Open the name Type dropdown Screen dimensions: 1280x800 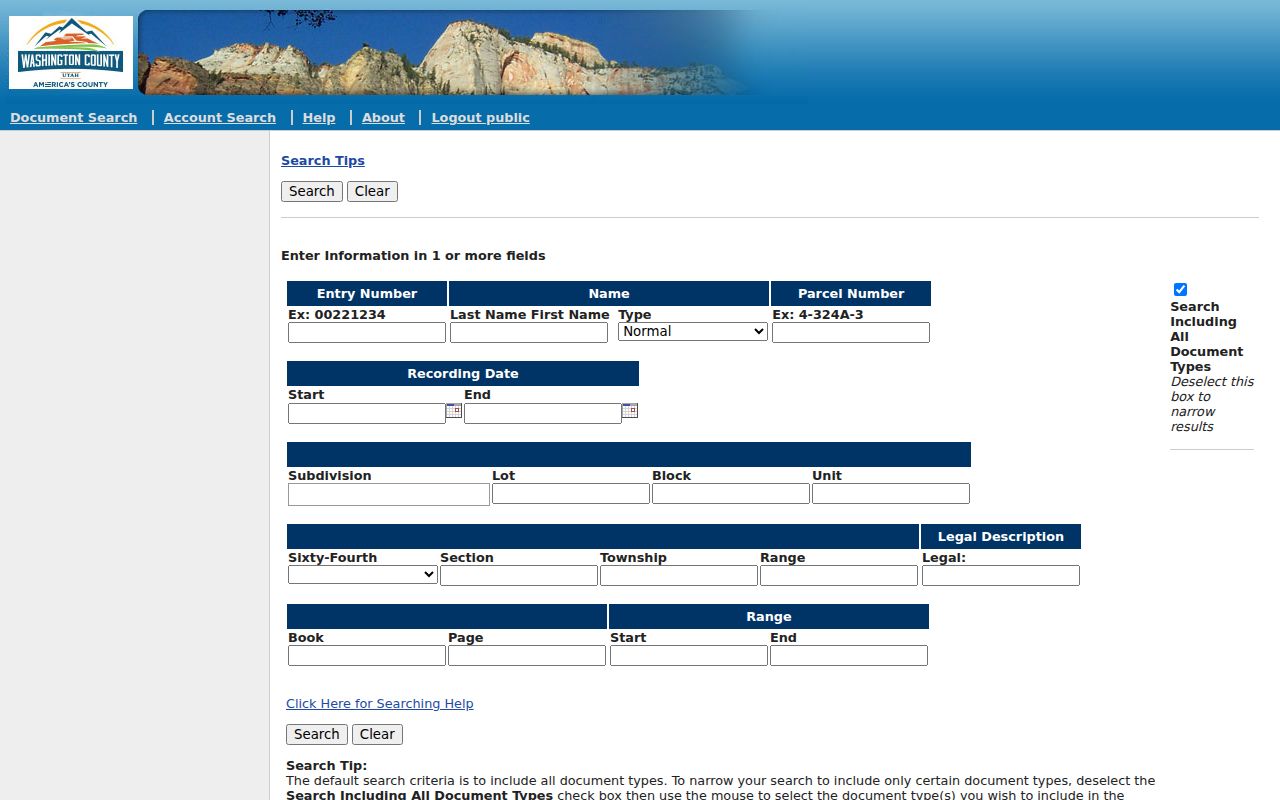pyautogui.click(x=693, y=331)
